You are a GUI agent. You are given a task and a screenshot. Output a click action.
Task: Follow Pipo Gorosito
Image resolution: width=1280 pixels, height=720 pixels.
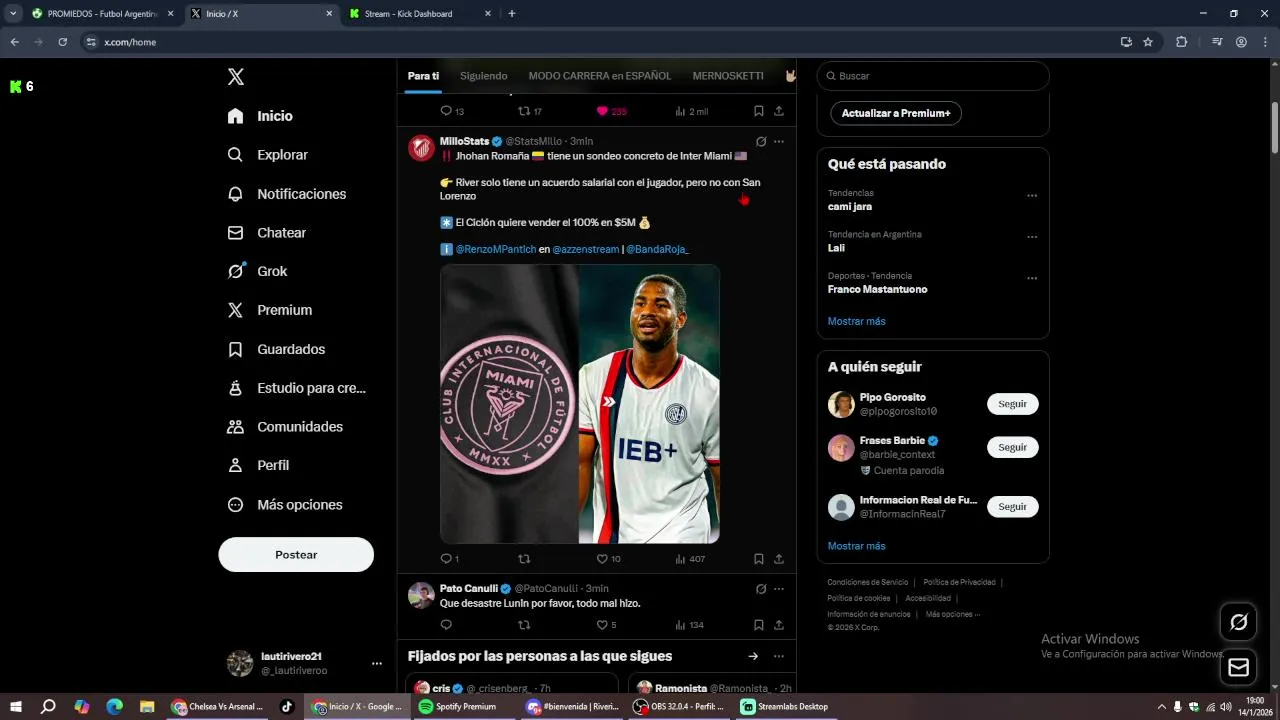coord(1013,404)
